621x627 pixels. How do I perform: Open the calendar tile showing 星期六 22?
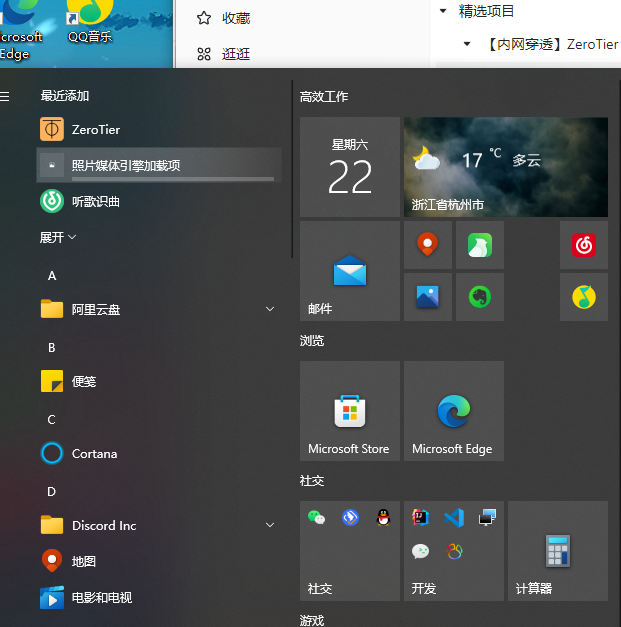[350, 167]
